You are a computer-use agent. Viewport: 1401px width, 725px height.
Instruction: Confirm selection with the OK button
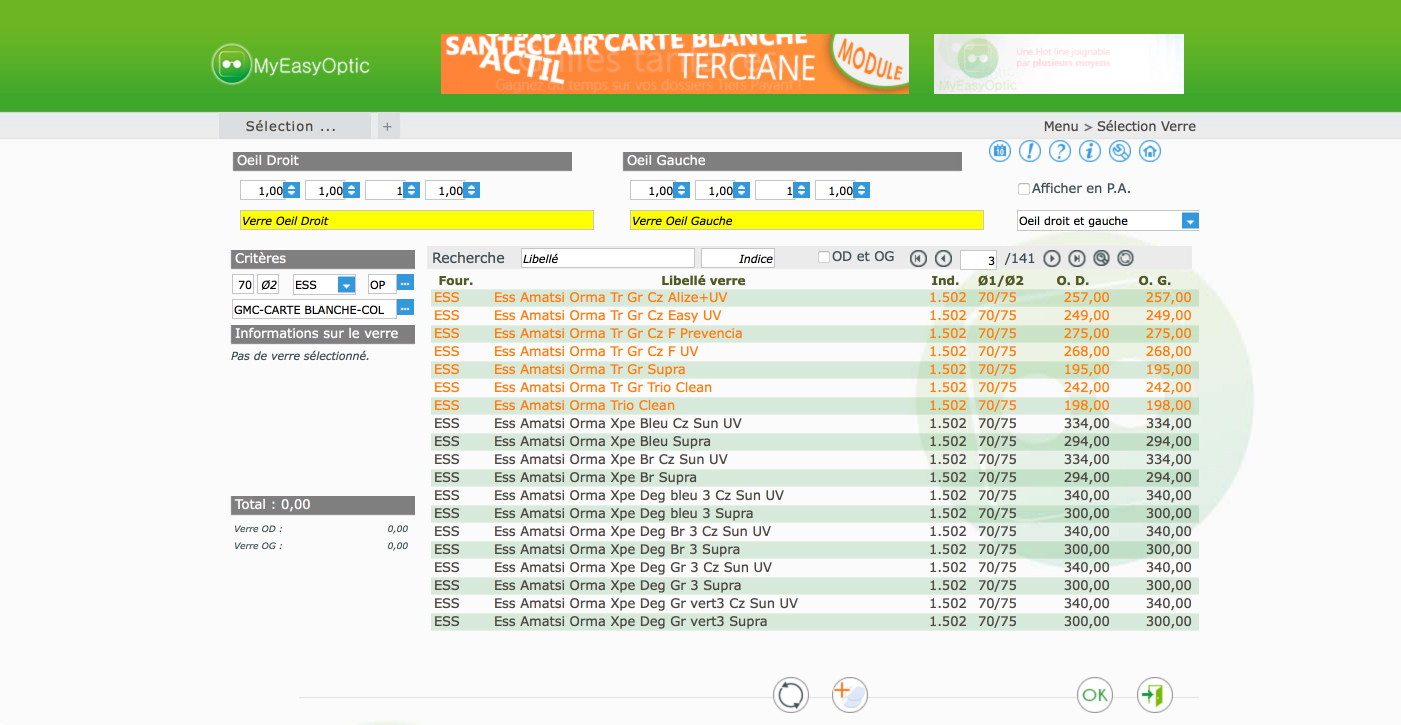pos(1095,694)
